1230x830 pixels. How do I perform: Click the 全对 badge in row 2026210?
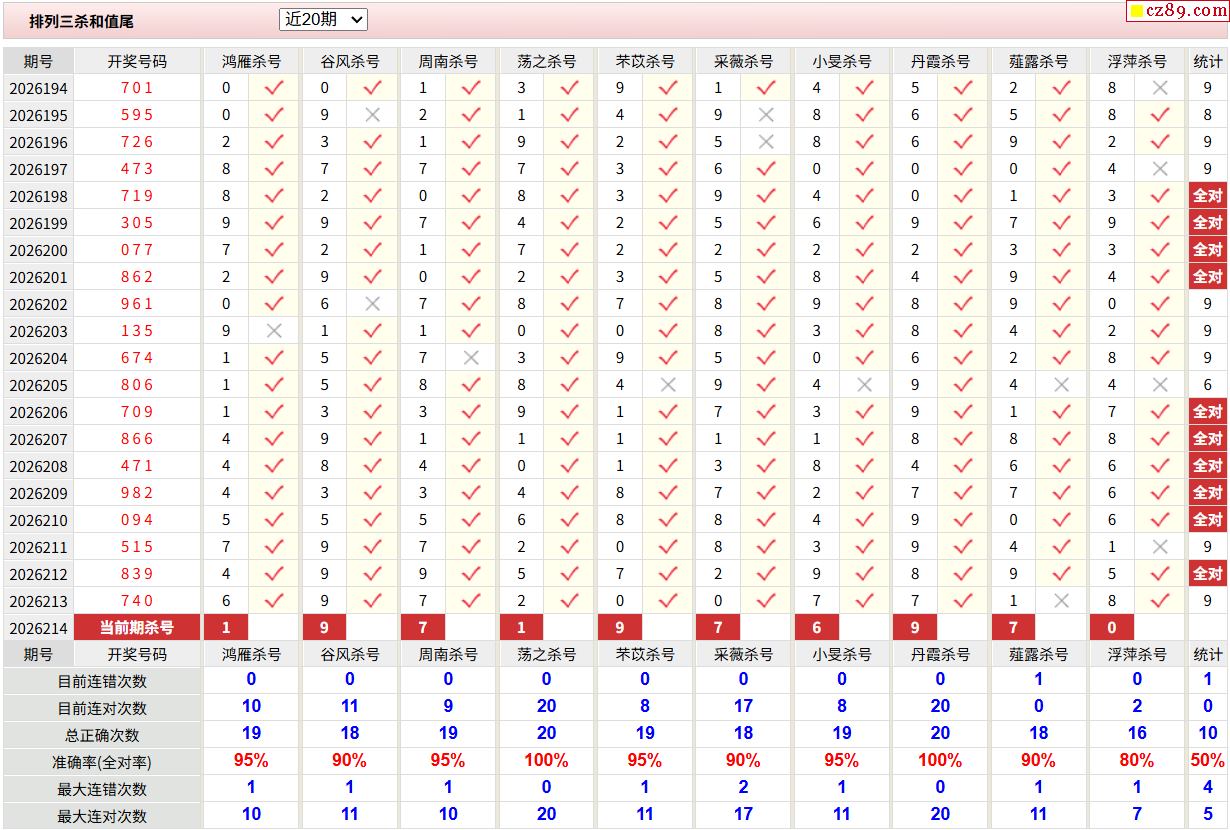click(x=1208, y=520)
